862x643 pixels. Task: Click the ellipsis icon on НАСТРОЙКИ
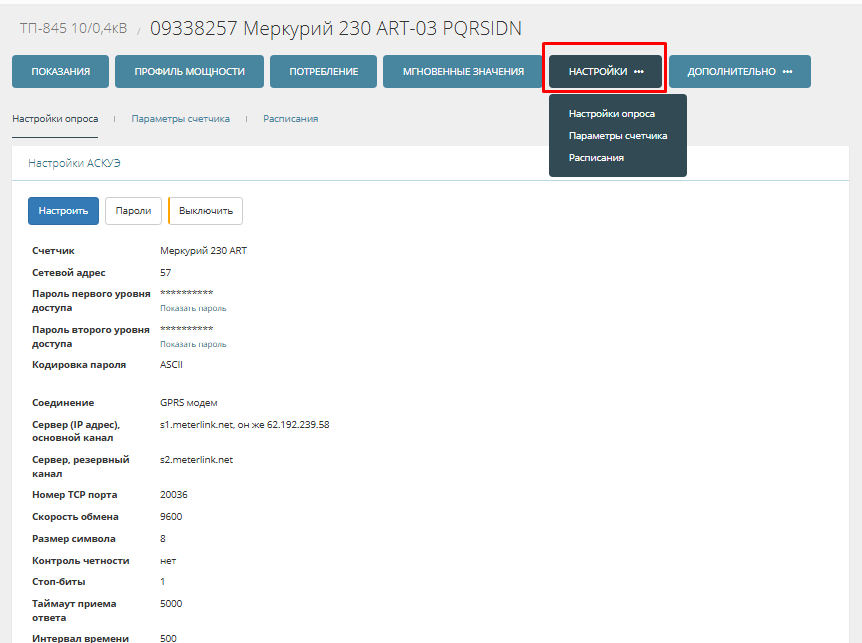click(639, 72)
